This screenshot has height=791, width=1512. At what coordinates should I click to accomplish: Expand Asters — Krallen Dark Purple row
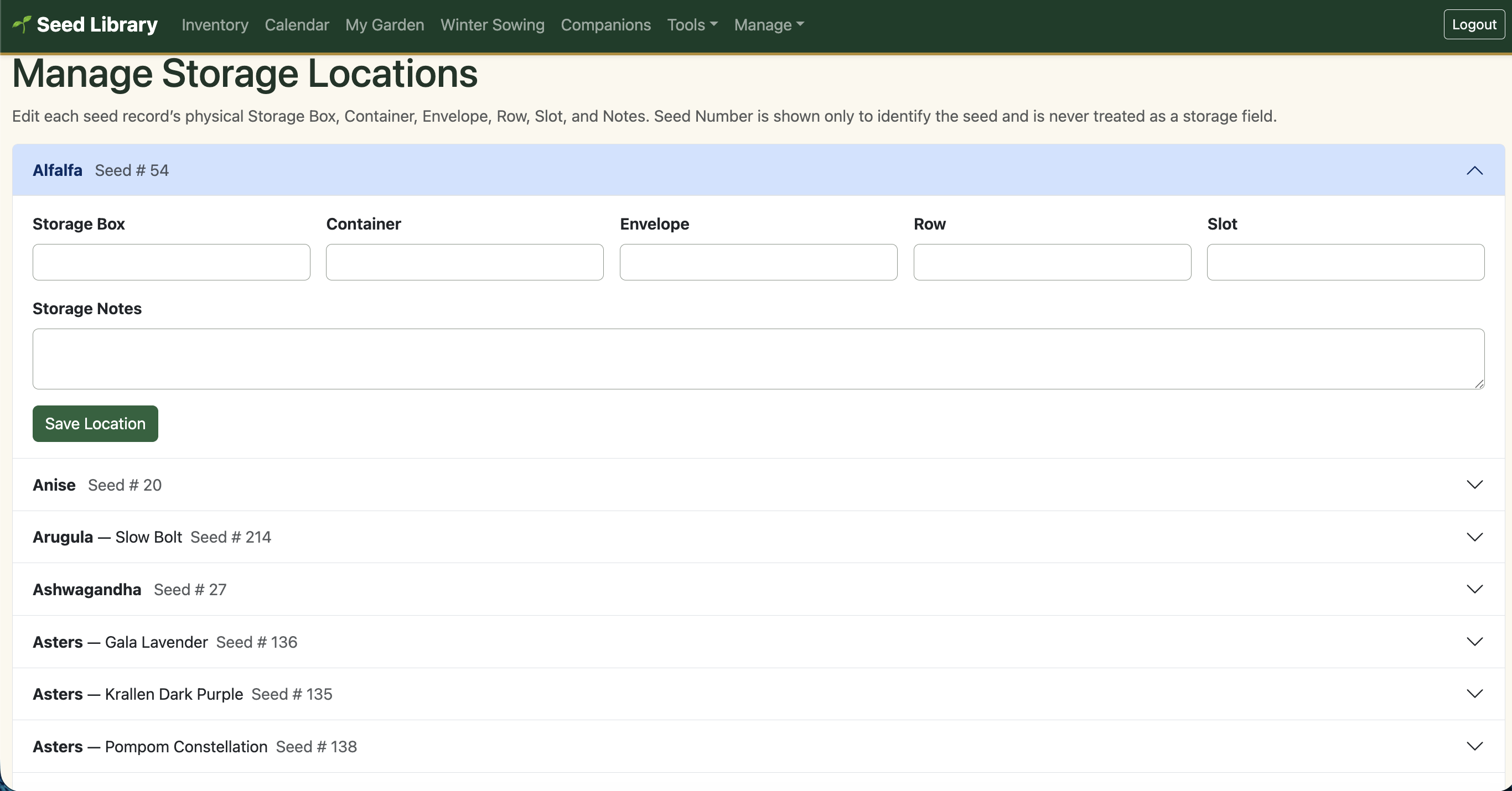(x=758, y=694)
